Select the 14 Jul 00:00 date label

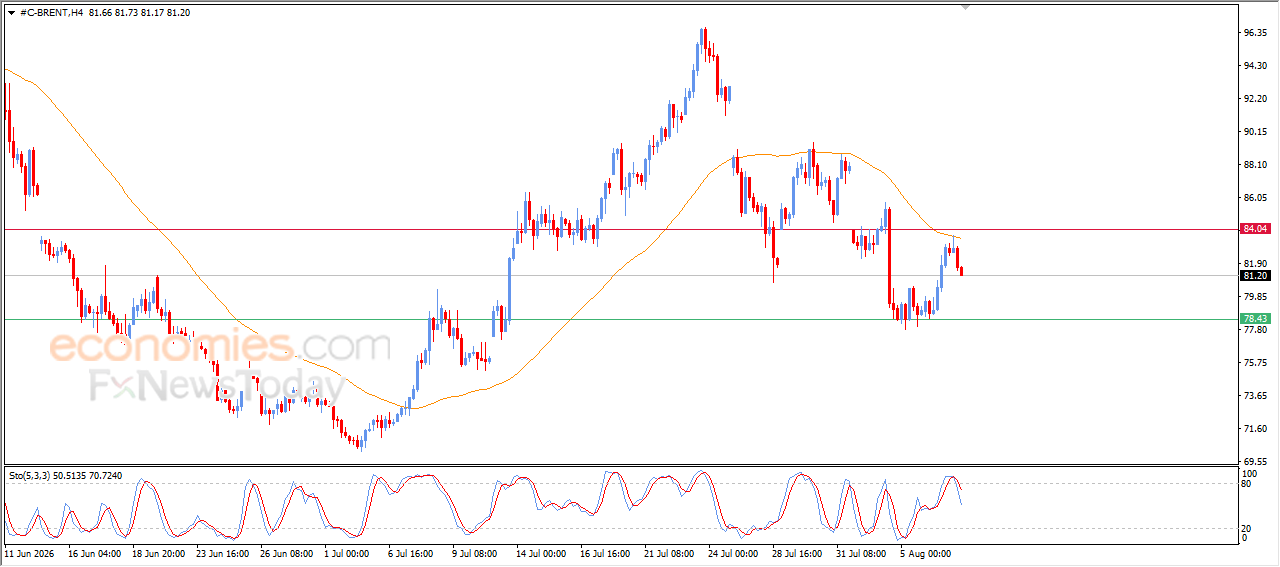coord(539,552)
